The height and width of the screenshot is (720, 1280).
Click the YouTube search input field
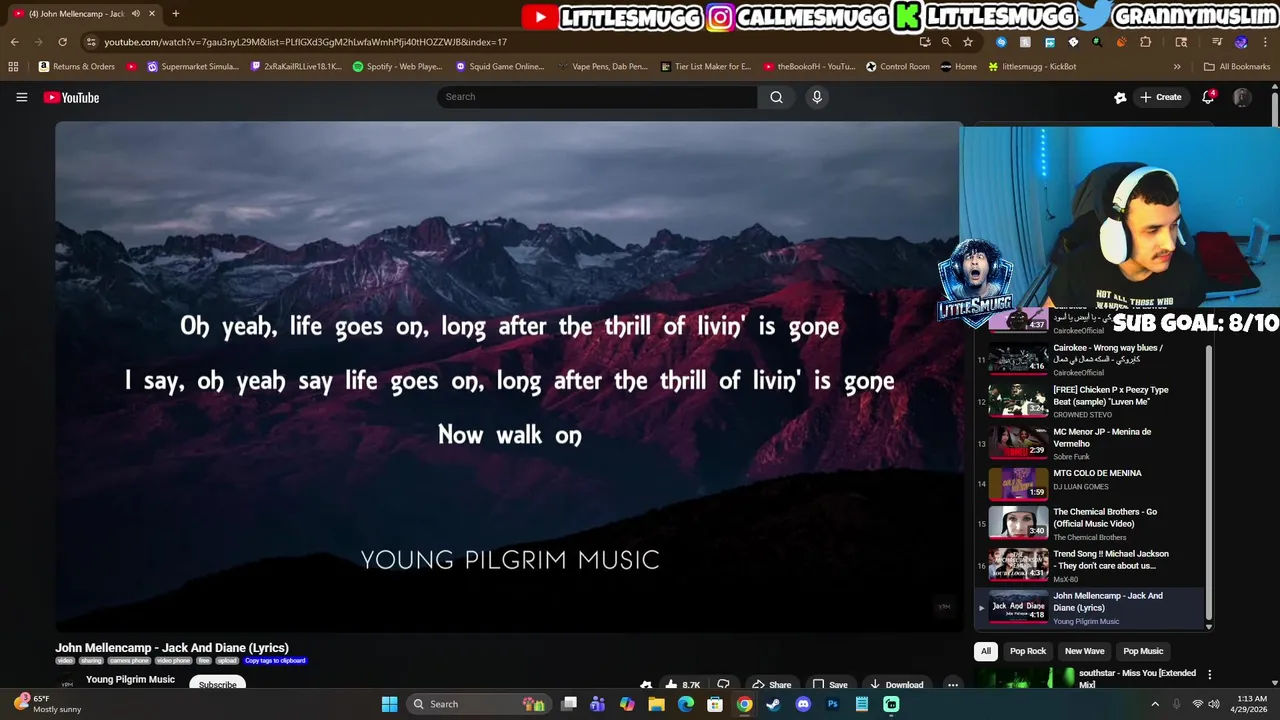coord(597,97)
